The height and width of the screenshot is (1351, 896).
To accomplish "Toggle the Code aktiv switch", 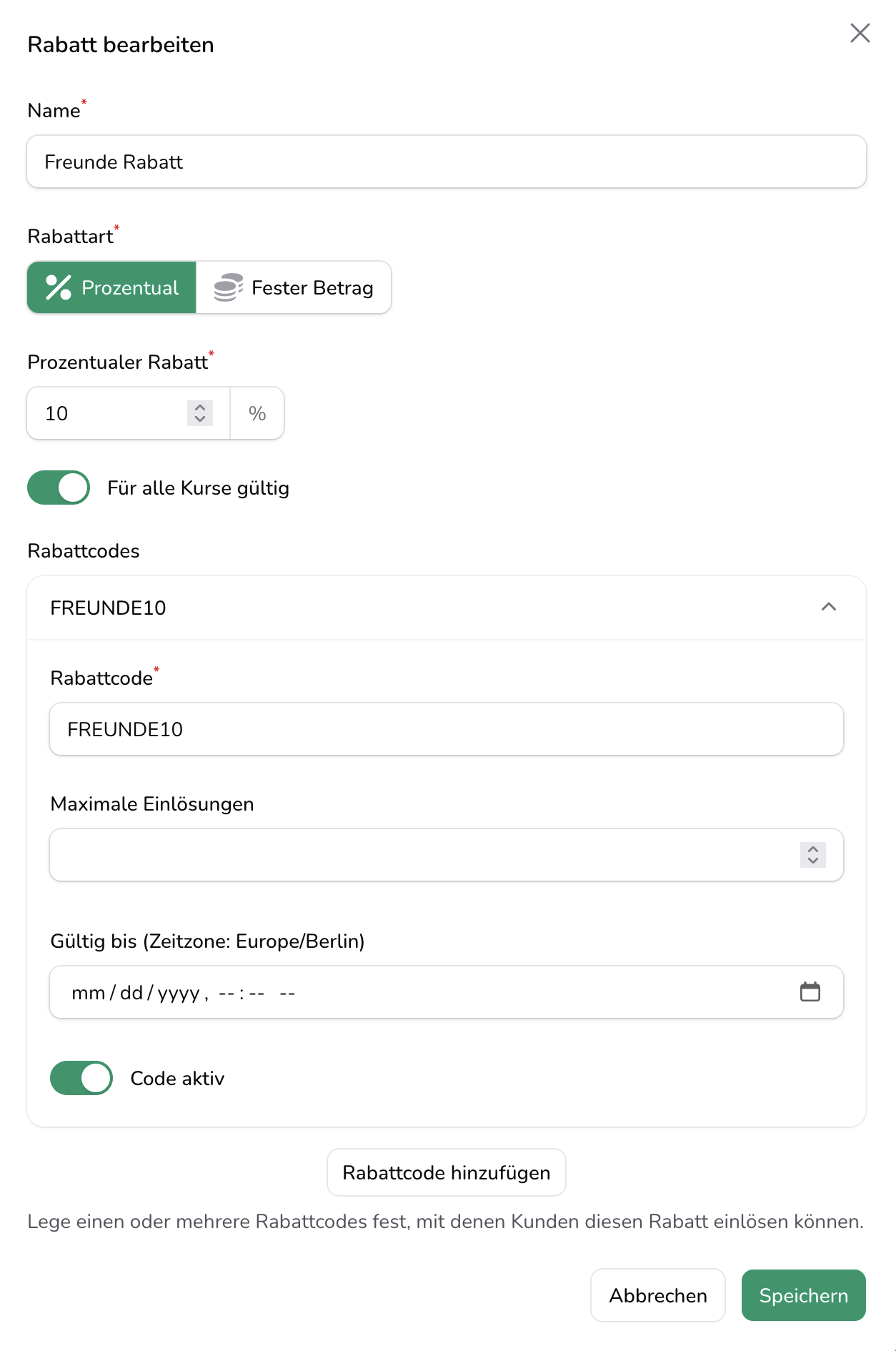I will point(81,1078).
